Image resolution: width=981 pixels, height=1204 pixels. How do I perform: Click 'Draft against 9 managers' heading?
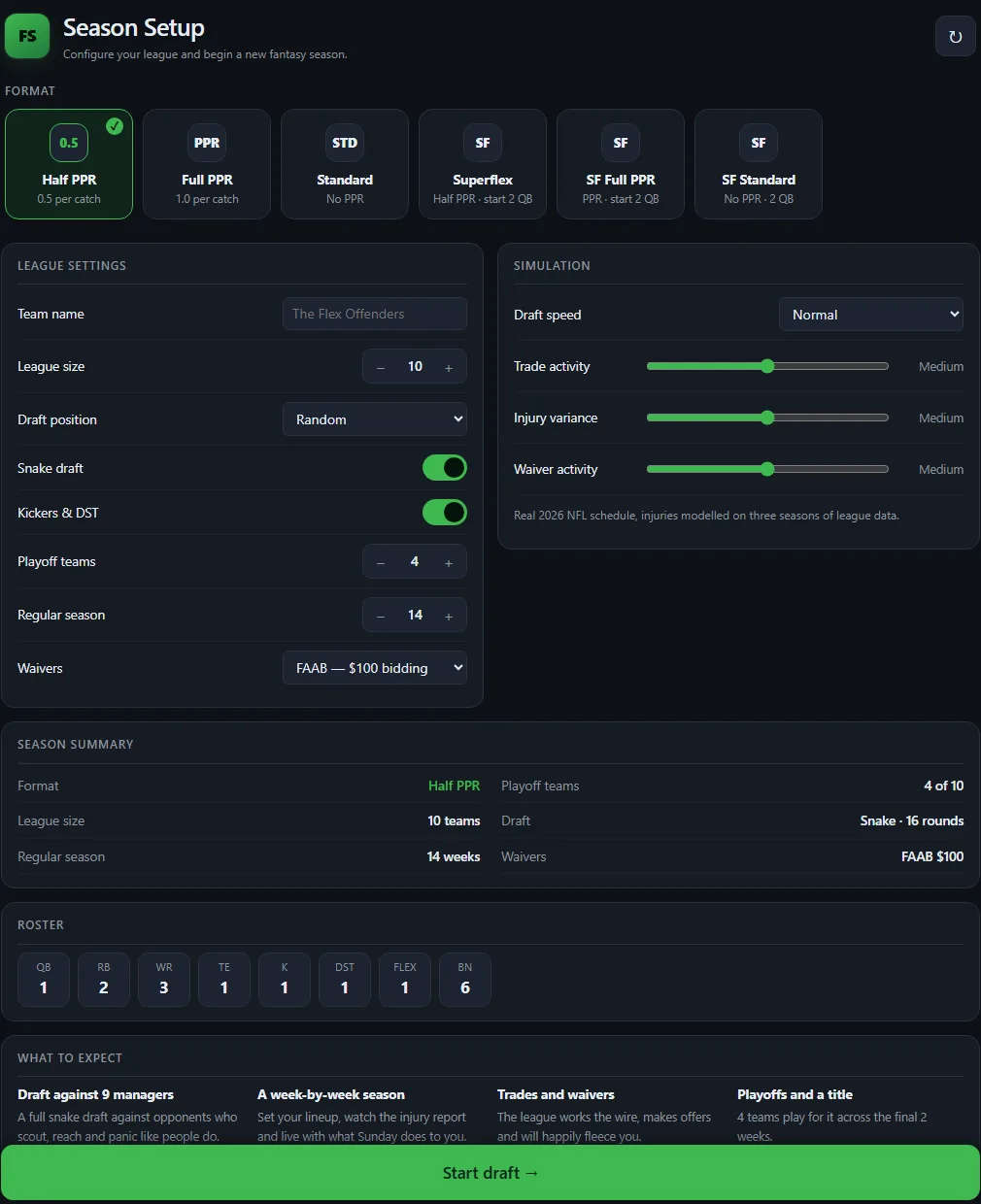pyautogui.click(x=95, y=1094)
